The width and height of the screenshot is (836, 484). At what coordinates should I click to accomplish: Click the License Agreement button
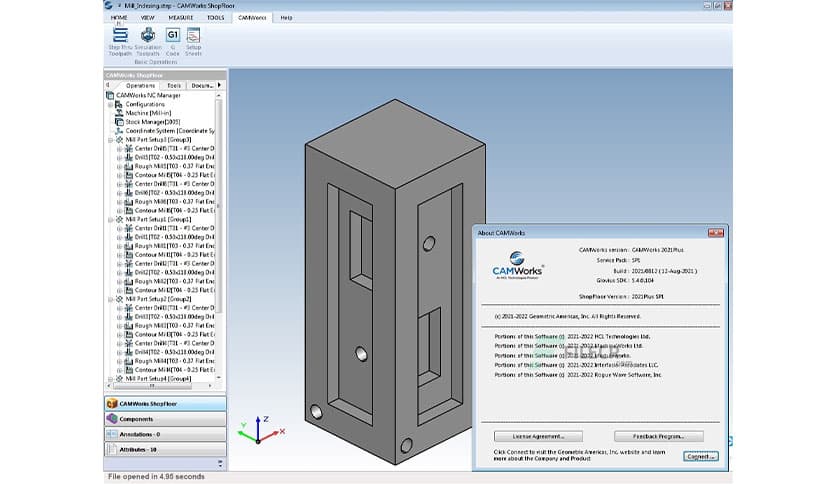537,436
